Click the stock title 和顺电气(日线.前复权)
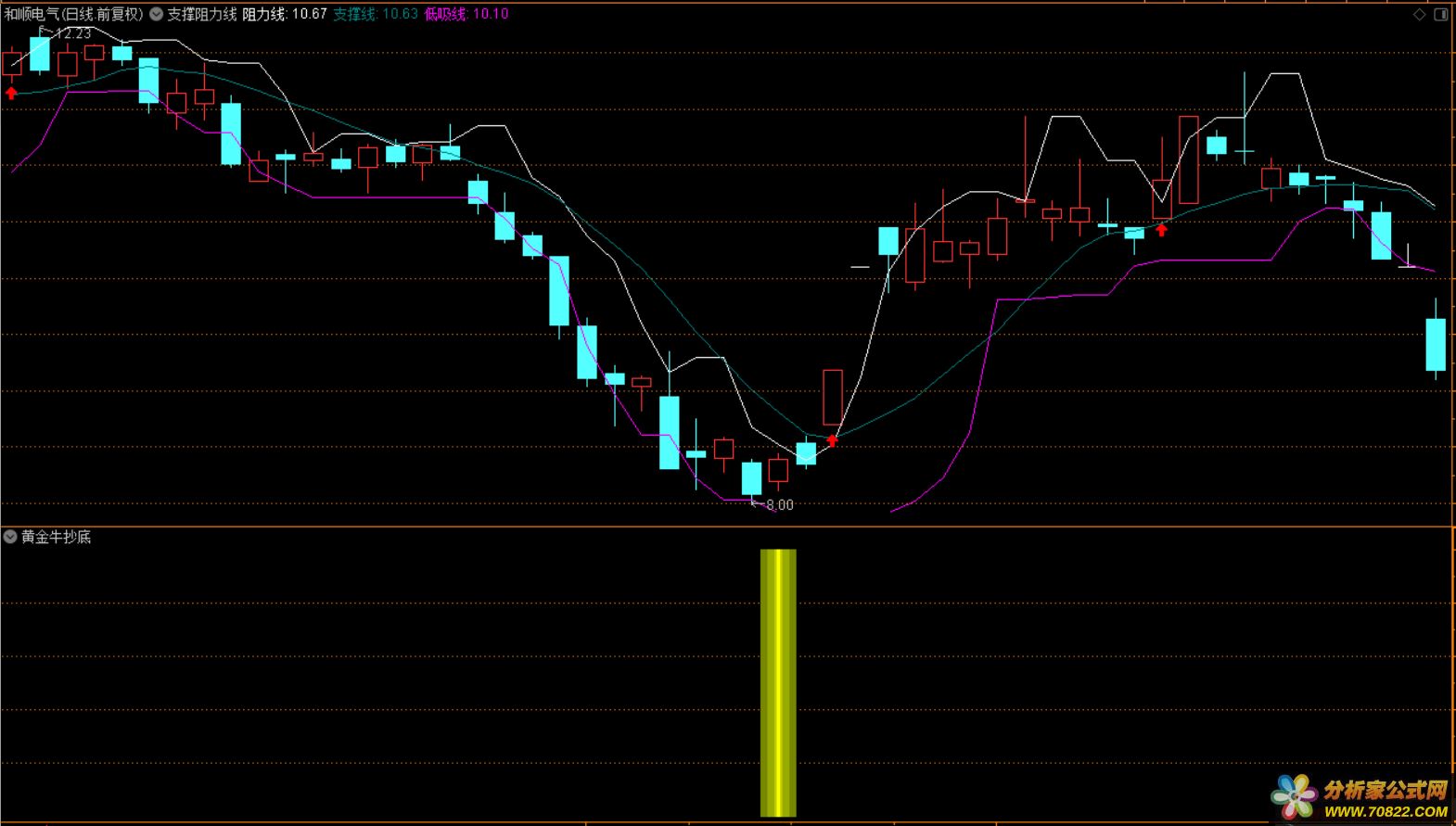Screen dimensions: 1456x826 tap(74, 14)
